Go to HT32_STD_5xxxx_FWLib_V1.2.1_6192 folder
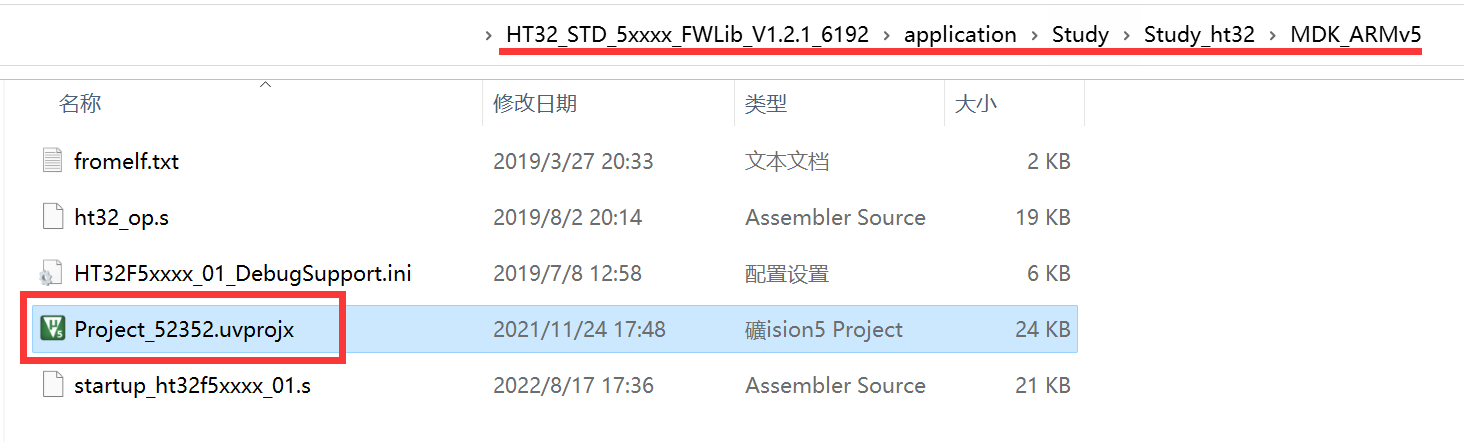The image size is (1464, 442). point(689,35)
